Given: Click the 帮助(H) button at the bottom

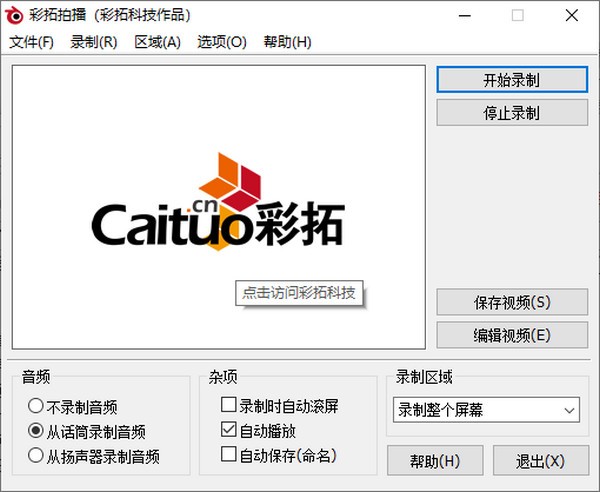Looking at the screenshot, I should pyautogui.click(x=435, y=460).
